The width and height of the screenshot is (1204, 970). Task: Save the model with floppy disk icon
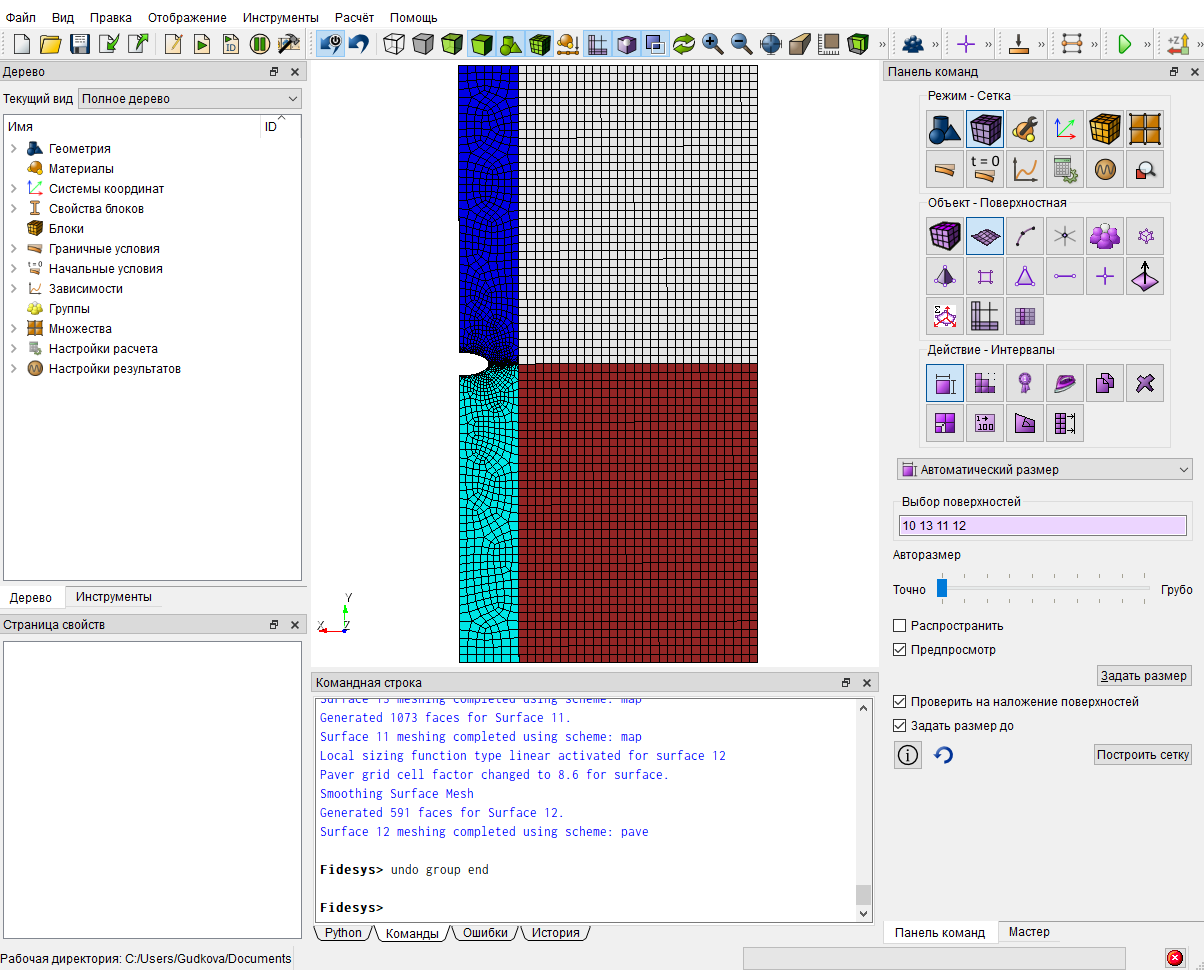(x=80, y=44)
